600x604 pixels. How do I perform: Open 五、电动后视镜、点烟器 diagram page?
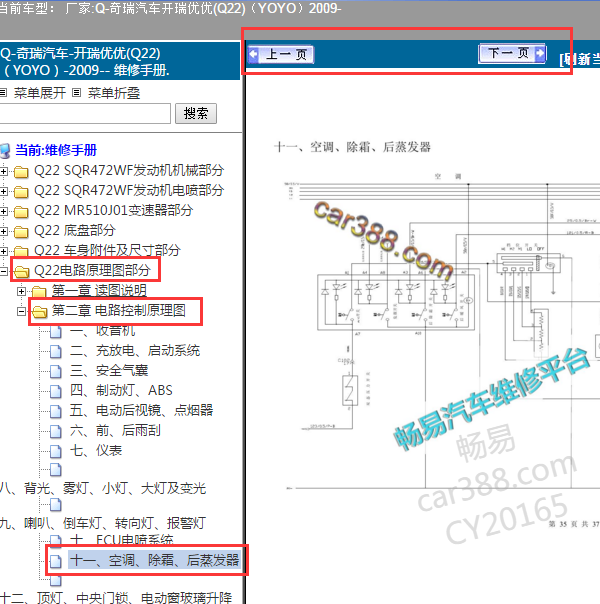[x=141, y=411]
